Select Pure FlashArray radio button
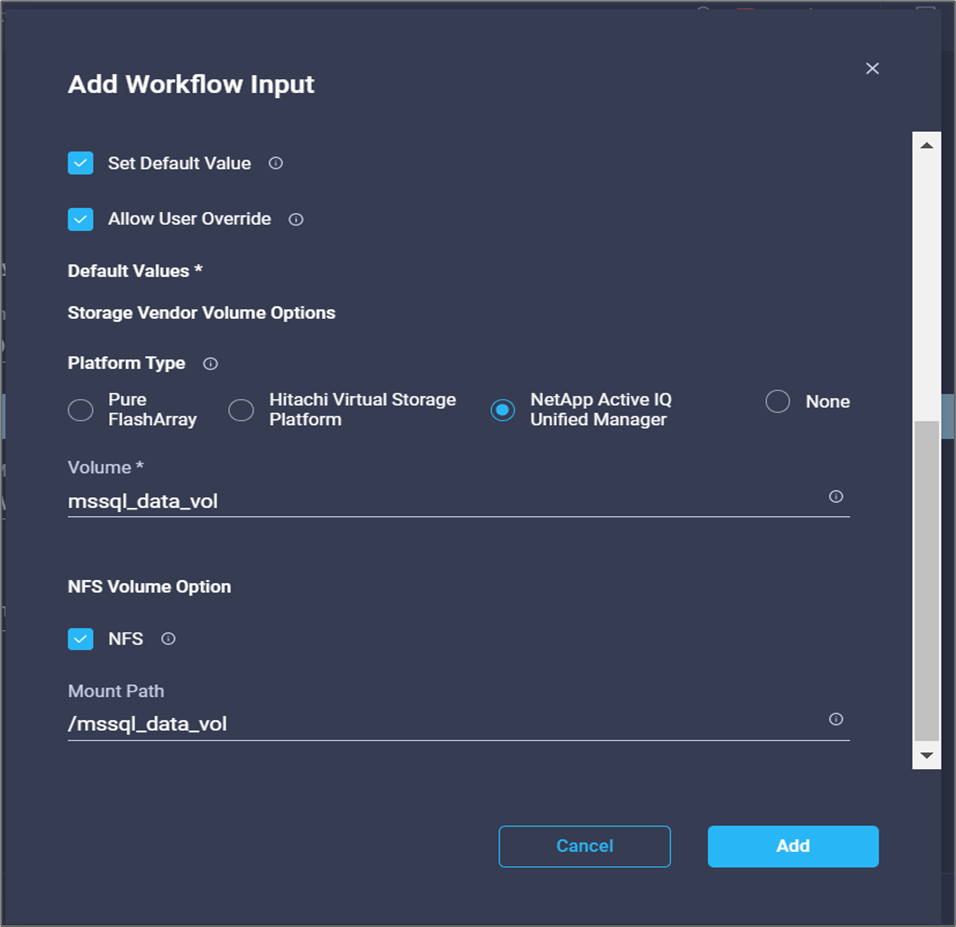This screenshot has height=927, width=956. click(x=80, y=410)
